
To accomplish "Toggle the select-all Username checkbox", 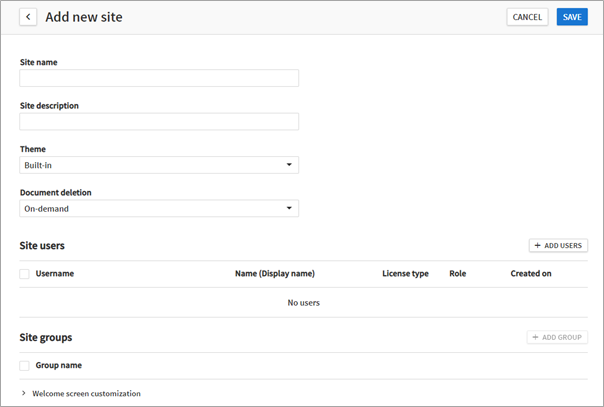I will pyautogui.click(x=25, y=273).
